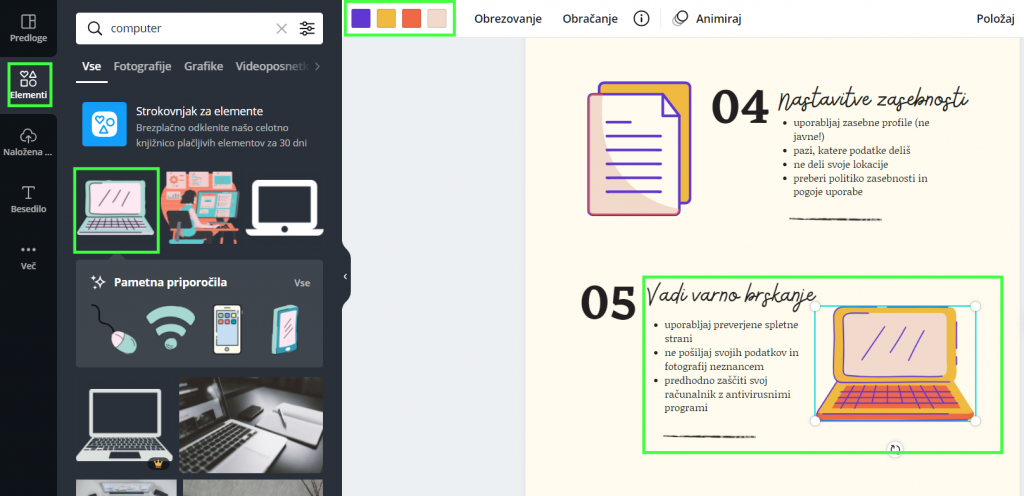Click the Strokovnjak za elemente icon
The height and width of the screenshot is (496, 1024).
tap(104, 124)
